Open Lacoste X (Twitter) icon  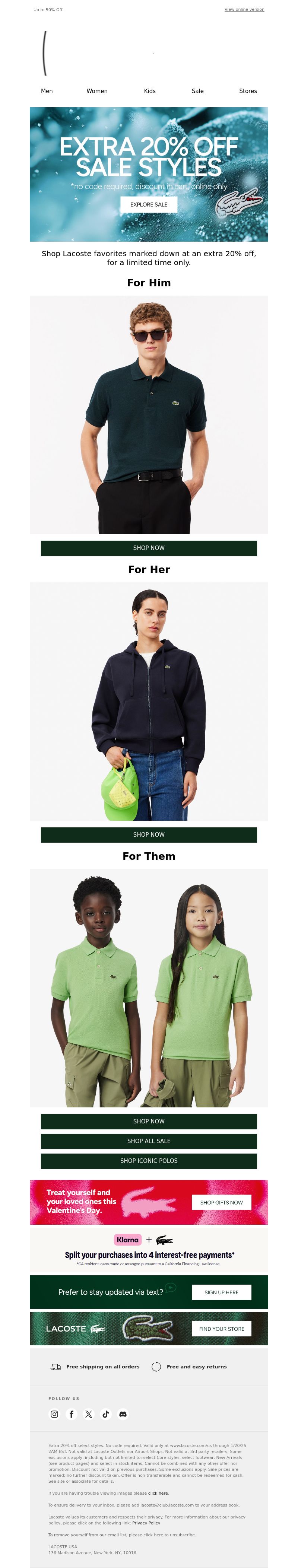point(88,1414)
